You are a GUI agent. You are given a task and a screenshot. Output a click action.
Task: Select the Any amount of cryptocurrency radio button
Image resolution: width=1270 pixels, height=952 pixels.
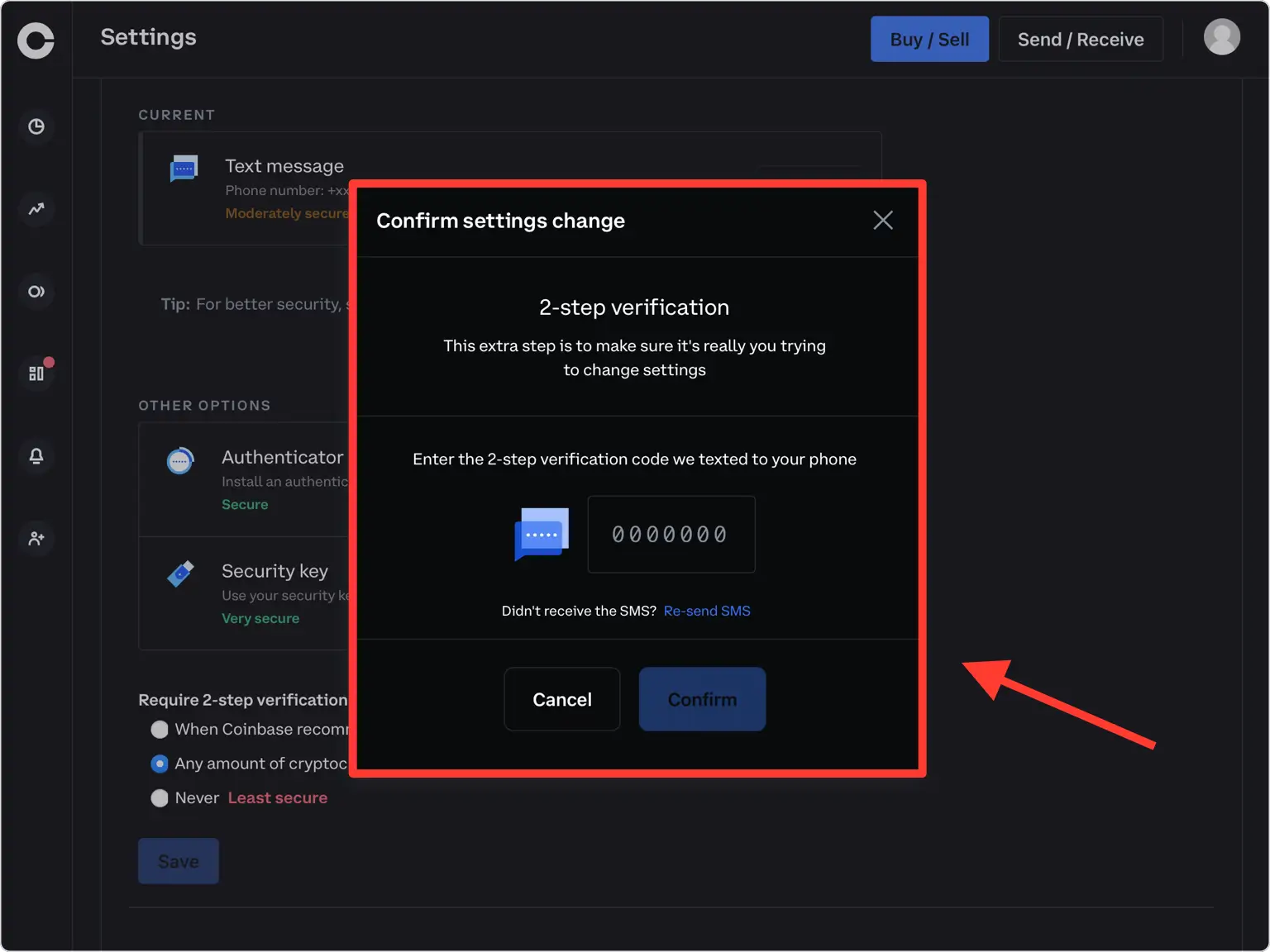click(x=160, y=764)
